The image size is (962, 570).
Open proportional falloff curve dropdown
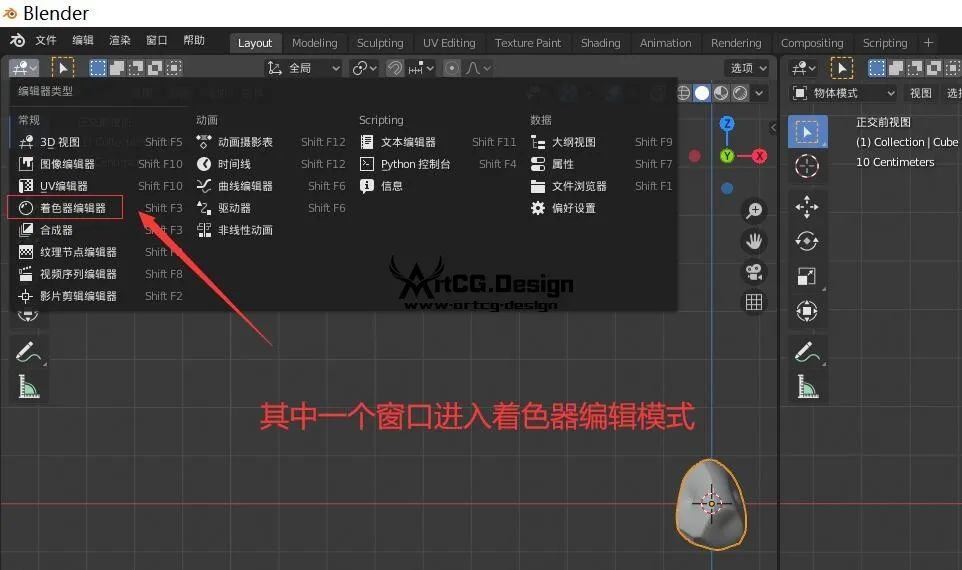479,68
